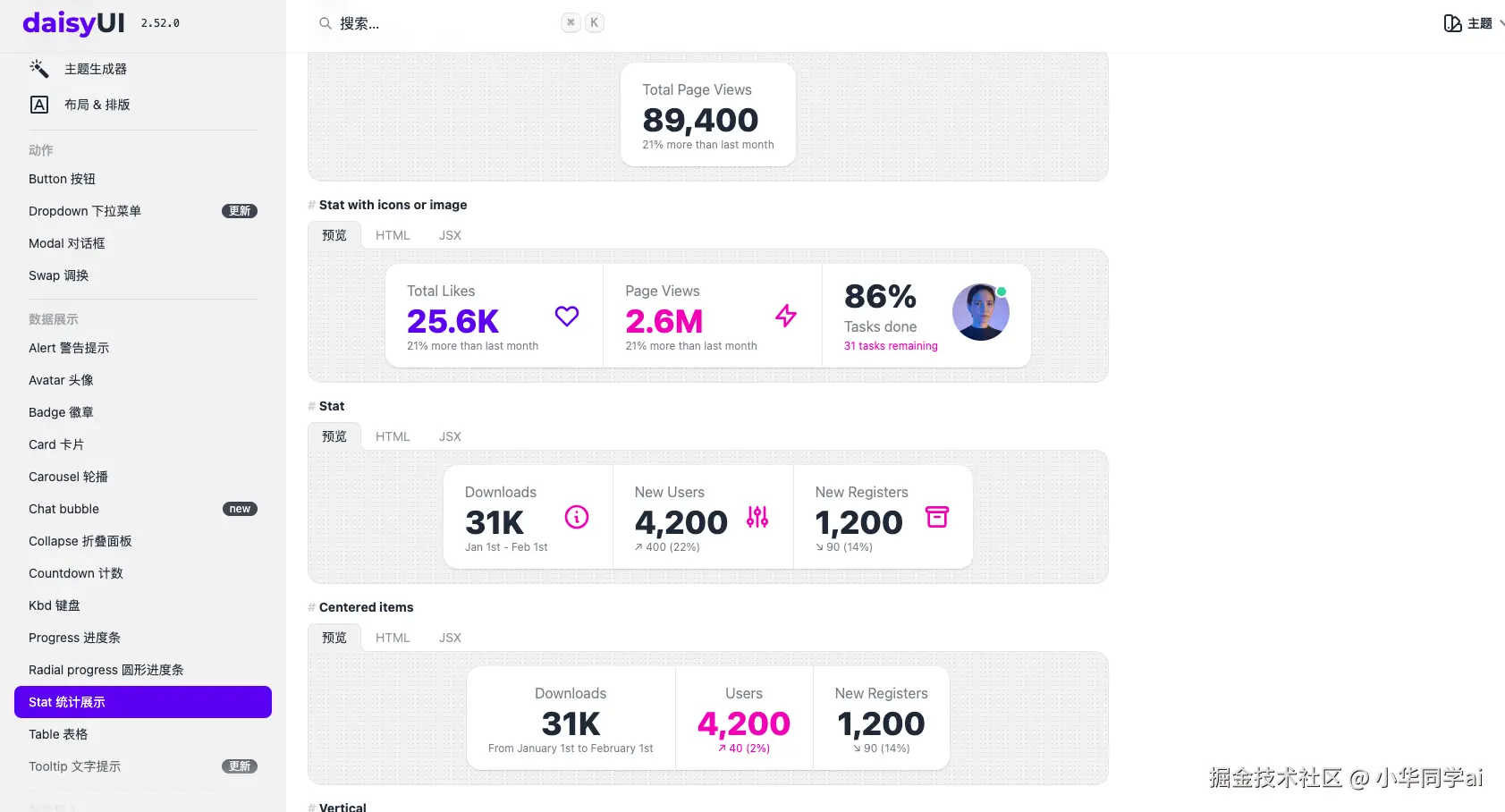Viewport: 1505px width, 812px height.
Task: Switch to JSX tab under Centered items
Action: coord(450,638)
